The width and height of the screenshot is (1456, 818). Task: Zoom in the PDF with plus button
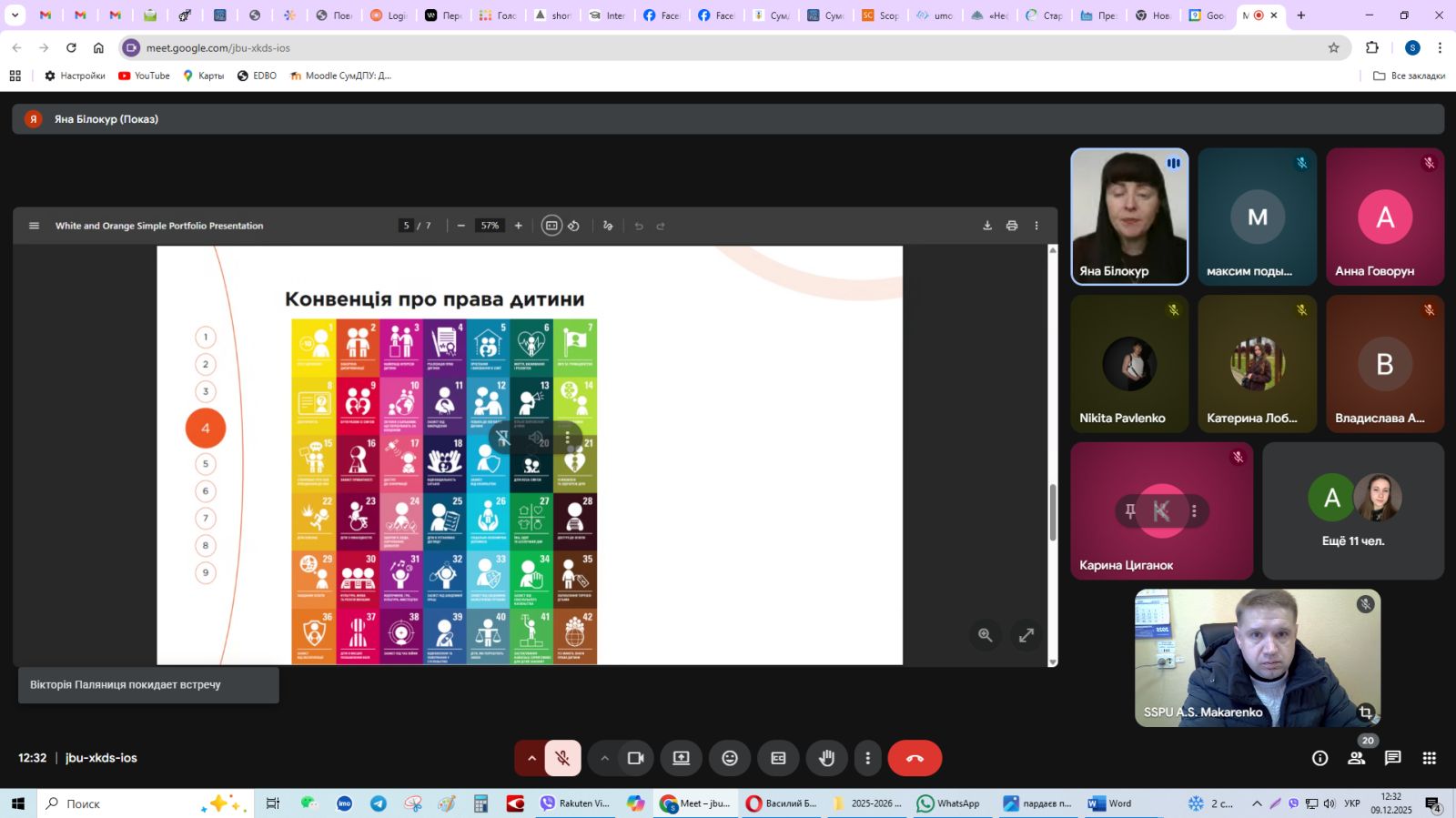pyautogui.click(x=519, y=226)
